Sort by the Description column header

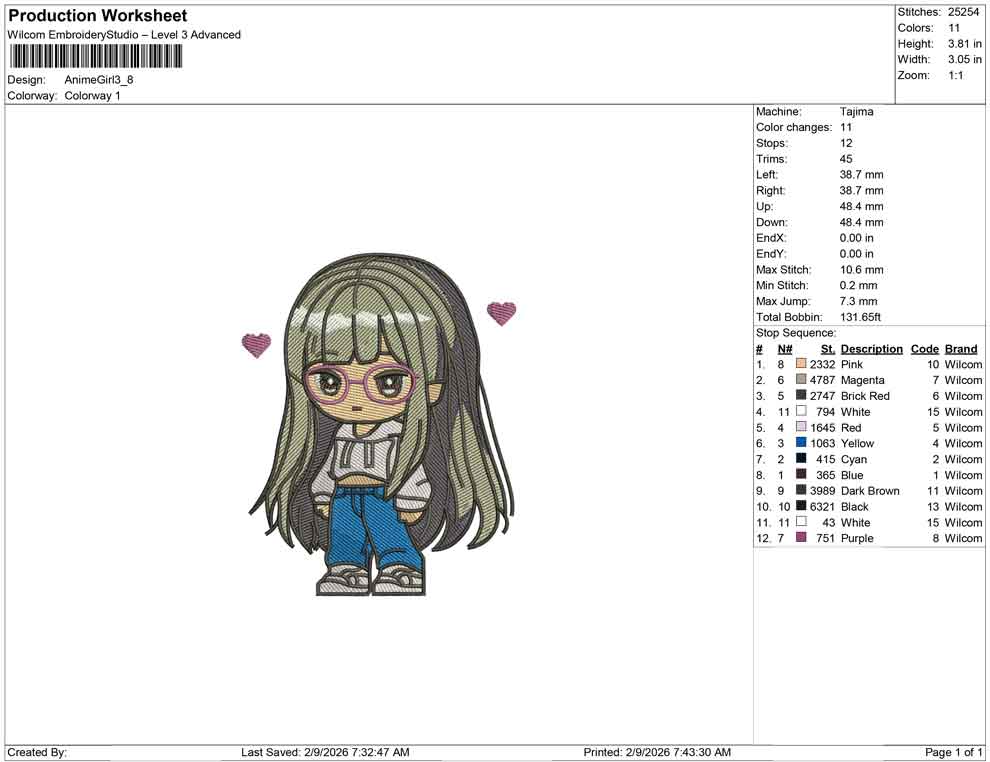click(871, 348)
